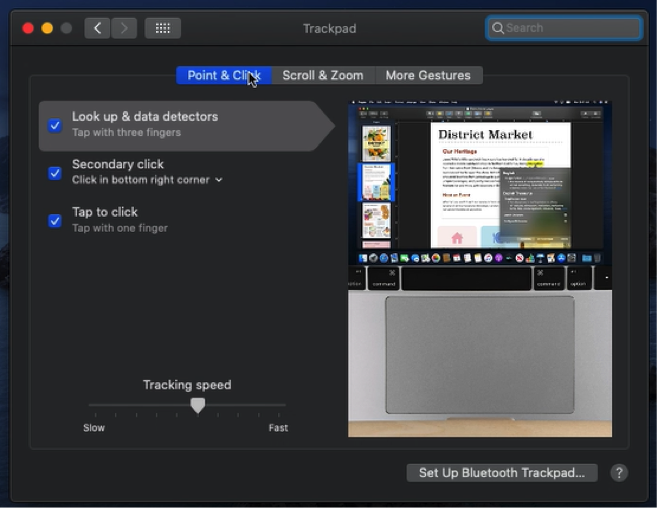Expand the Click in bottom right corner dropdown
Viewport: 657px width, 508px height.
tap(218, 180)
